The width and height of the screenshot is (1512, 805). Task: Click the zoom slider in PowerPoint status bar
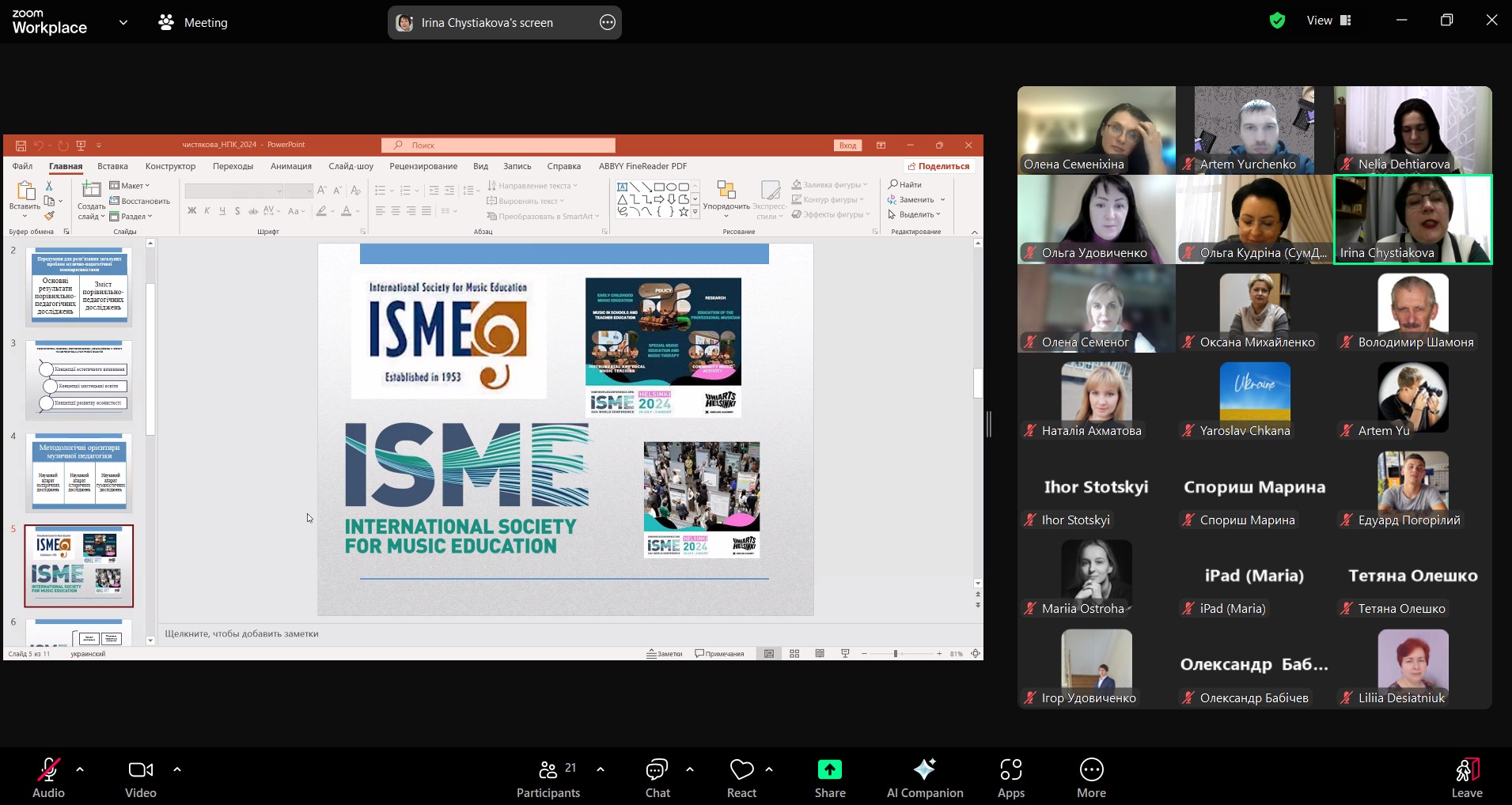(901, 654)
